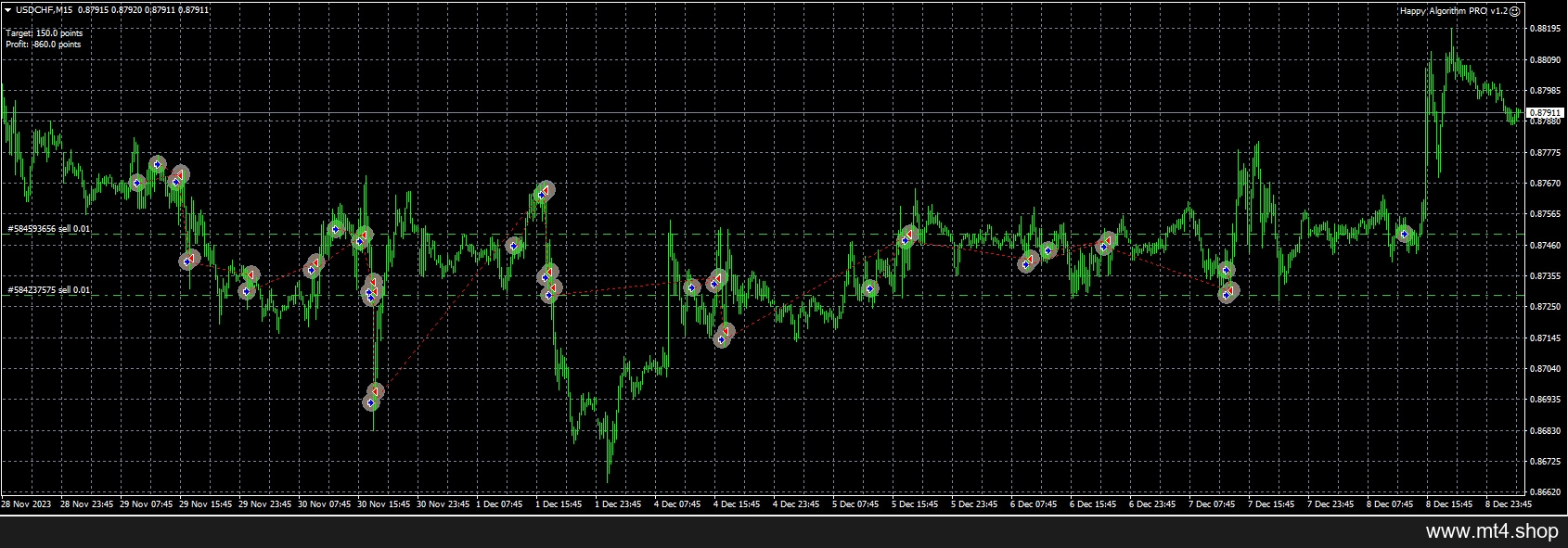
Task: Click the 0.87775 price scale label
Action: (1544, 152)
